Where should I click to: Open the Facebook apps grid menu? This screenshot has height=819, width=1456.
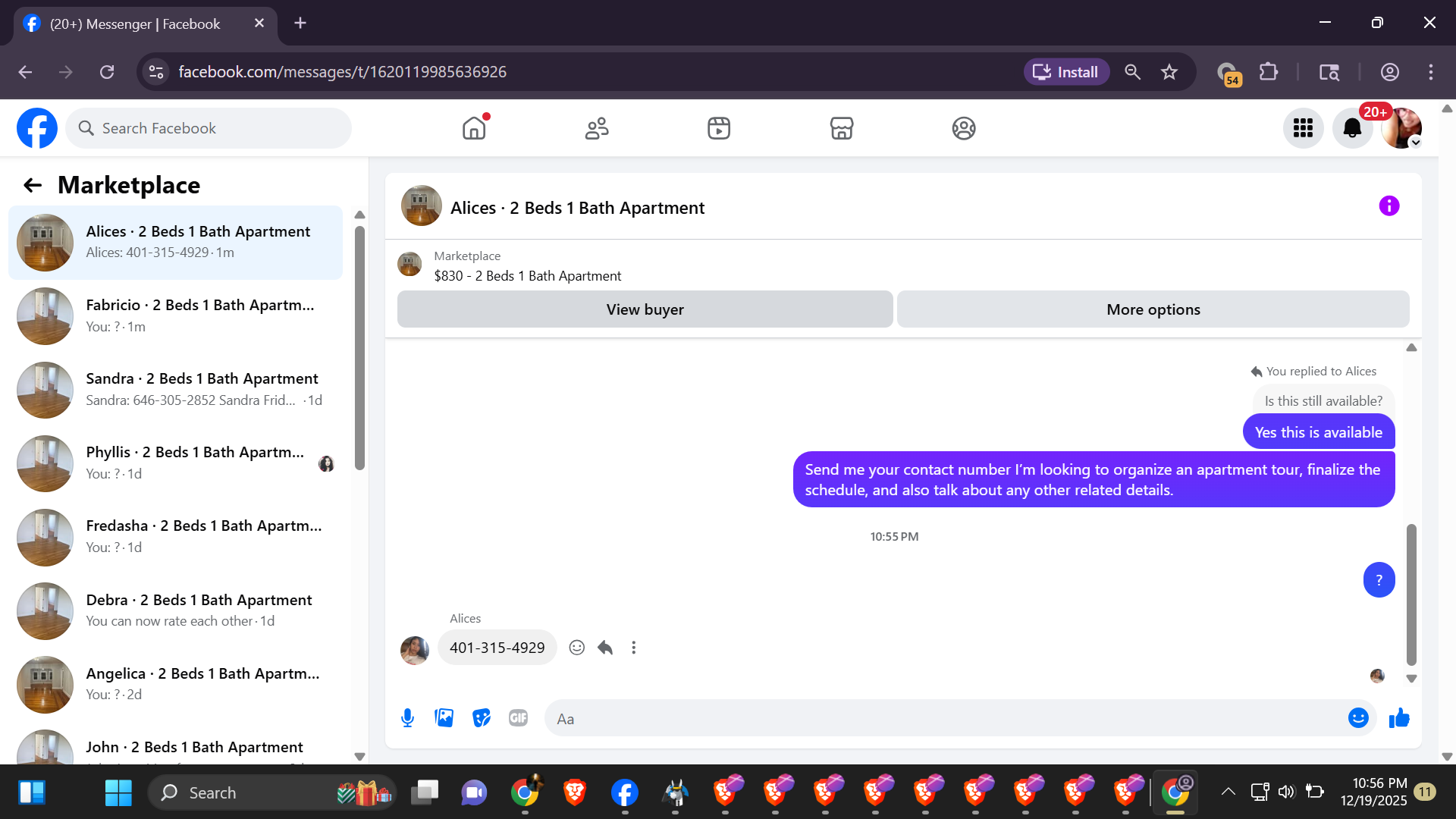[1303, 128]
